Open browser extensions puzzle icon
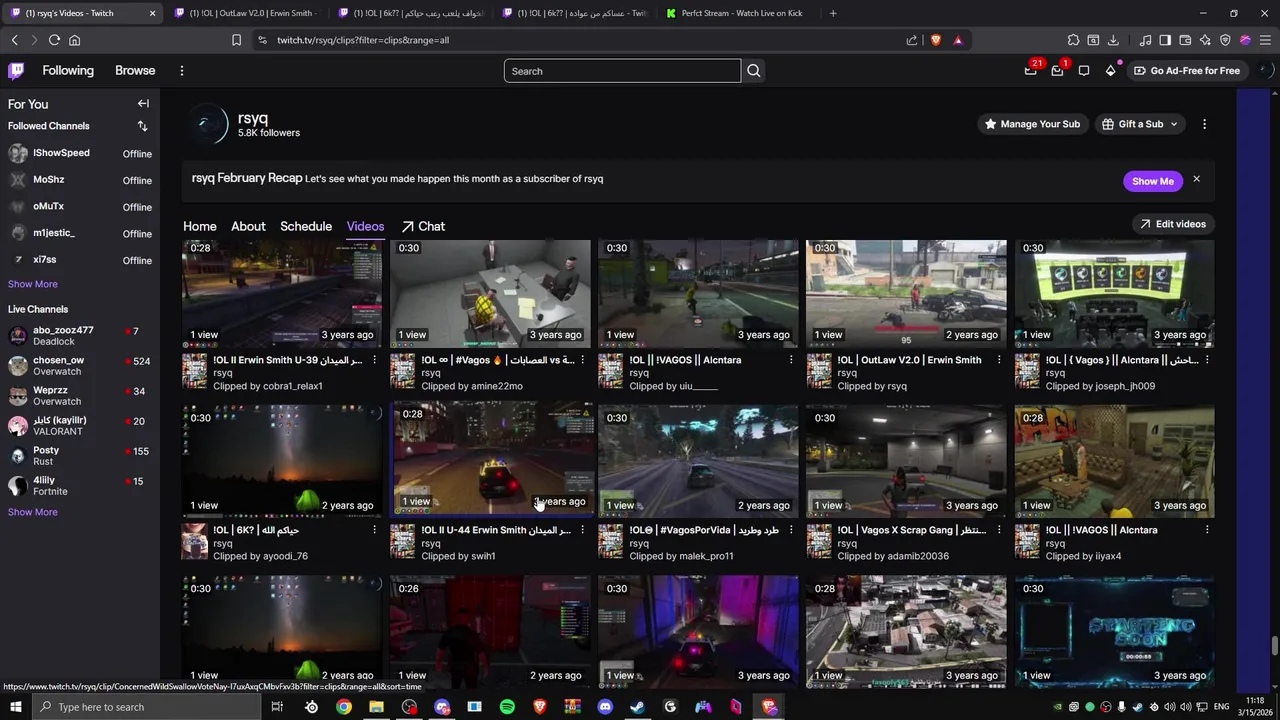The height and width of the screenshot is (720, 1280). point(1073,40)
